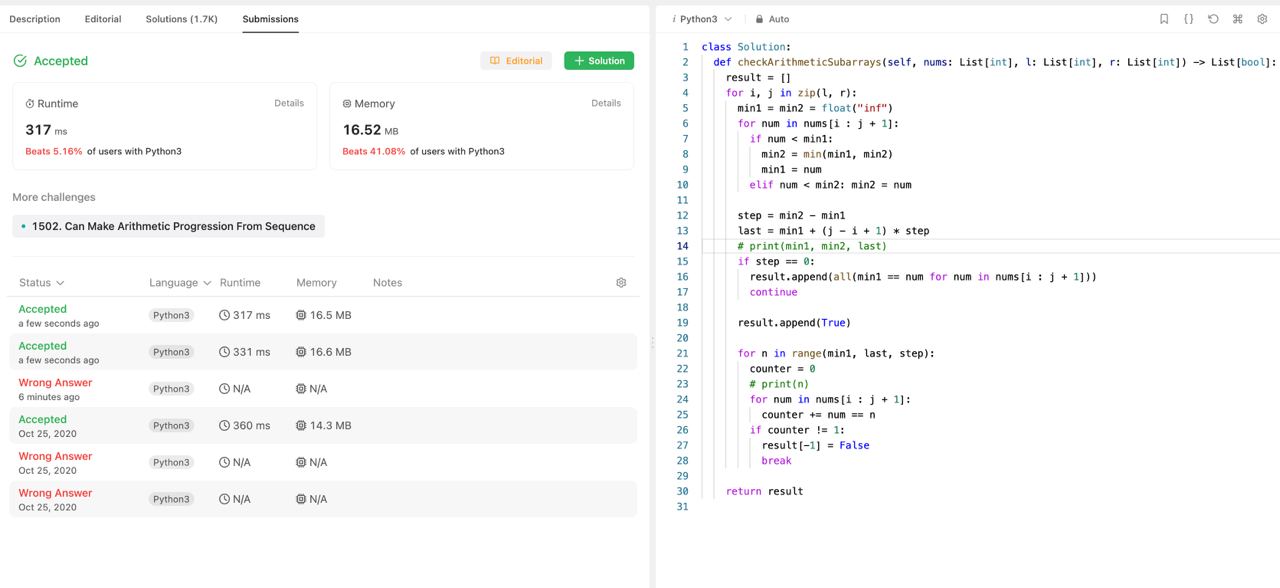
Task: Click the Notes column header
Action: coord(387,283)
